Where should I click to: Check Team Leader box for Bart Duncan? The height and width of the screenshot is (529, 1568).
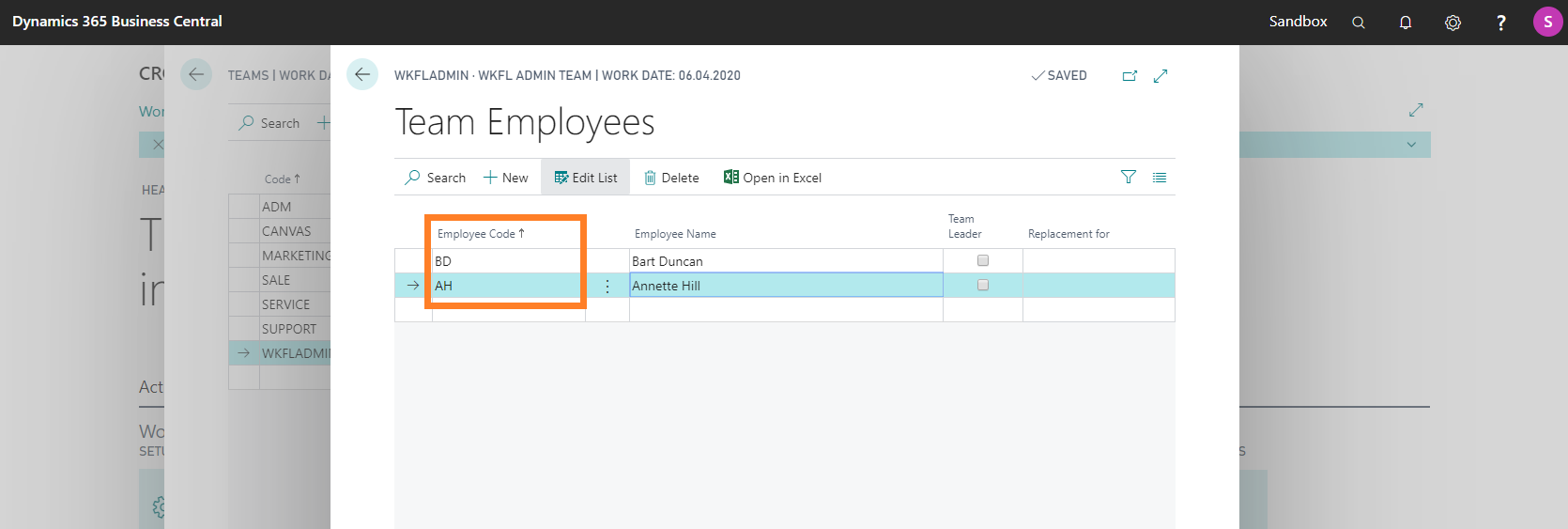click(983, 260)
